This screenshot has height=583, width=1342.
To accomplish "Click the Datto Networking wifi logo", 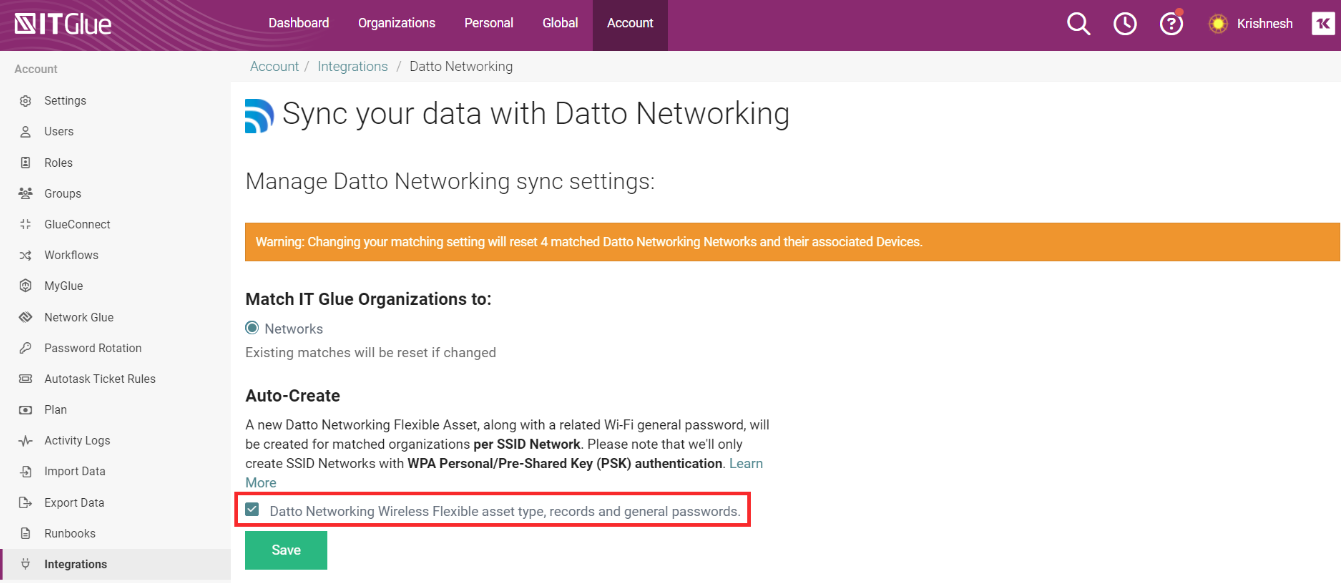I will [259, 116].
